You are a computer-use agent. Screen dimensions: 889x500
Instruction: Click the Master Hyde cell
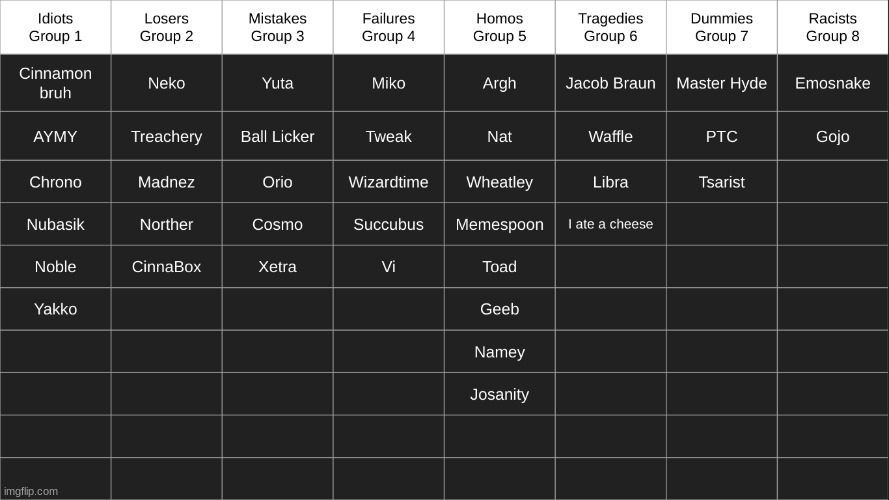(x=722, y=83)
